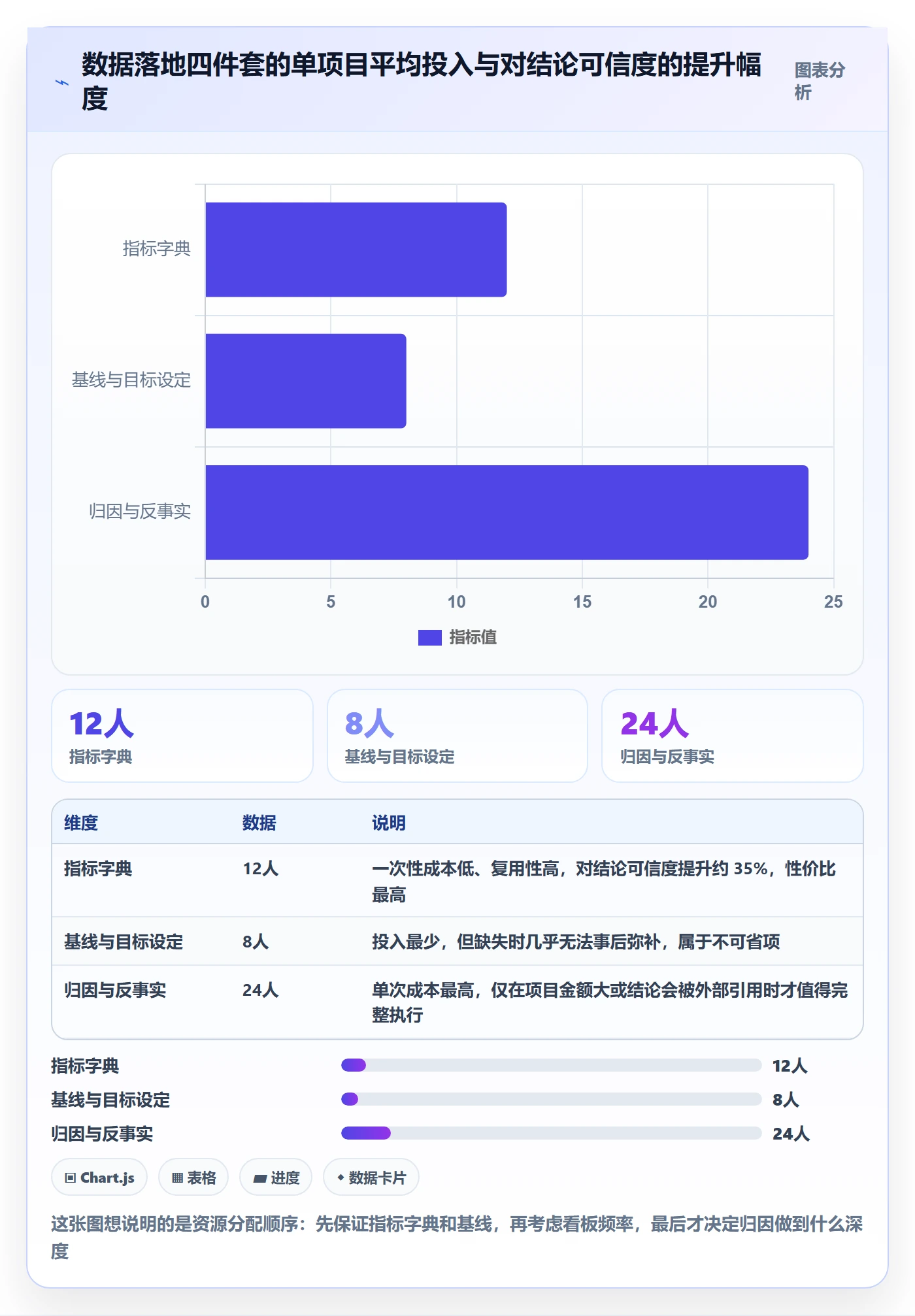Click the 维度 column header in the table

point(81,823)
